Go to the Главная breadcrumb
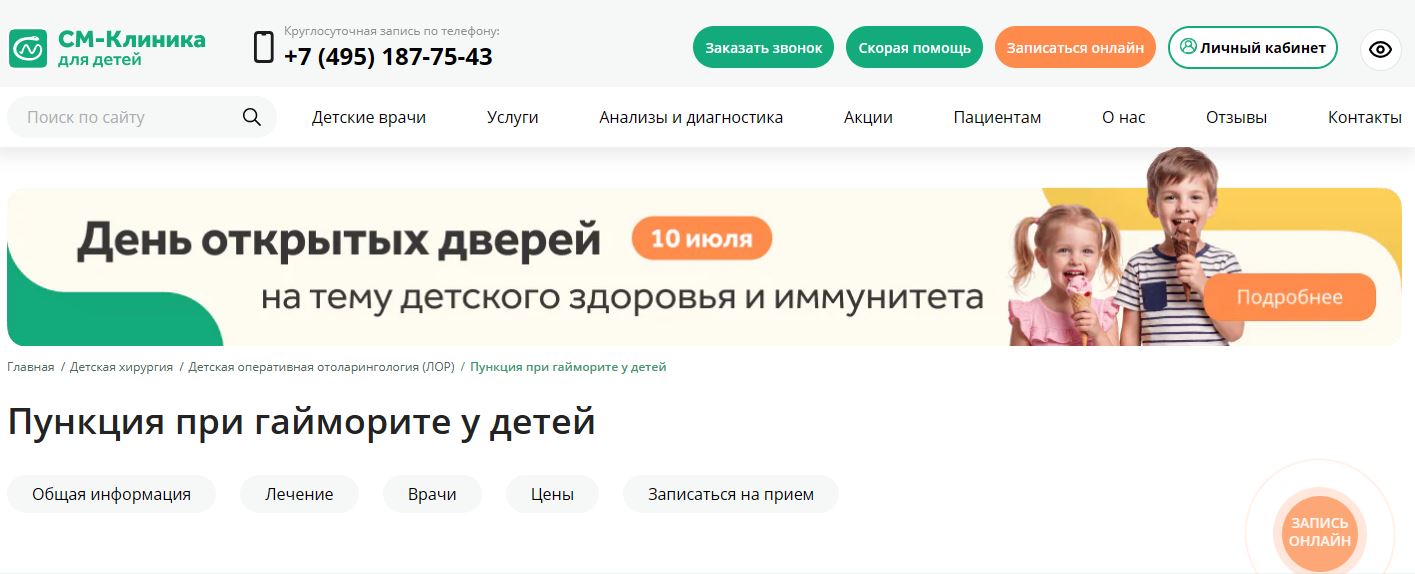1415x574 pixels. pos(31,367)
